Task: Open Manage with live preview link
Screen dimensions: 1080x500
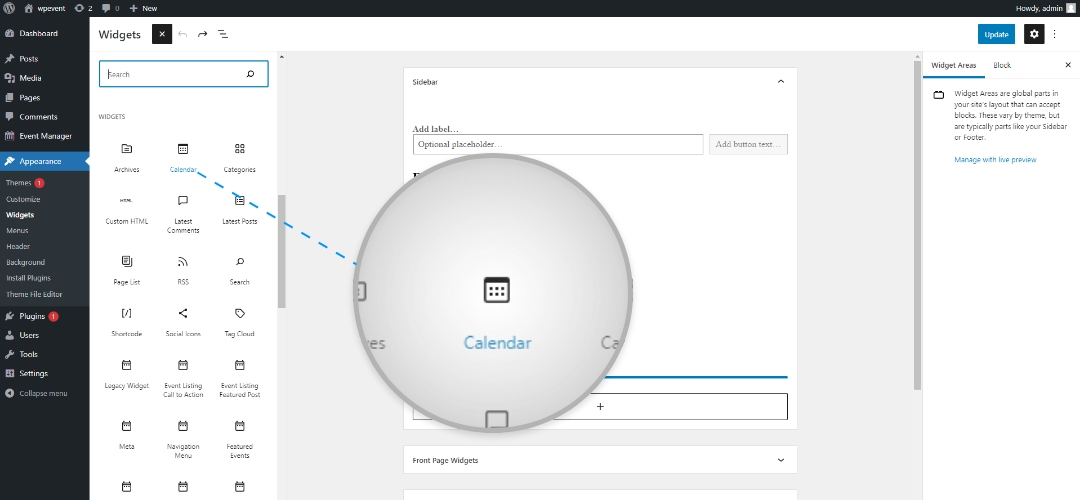Action: point(995,159)
